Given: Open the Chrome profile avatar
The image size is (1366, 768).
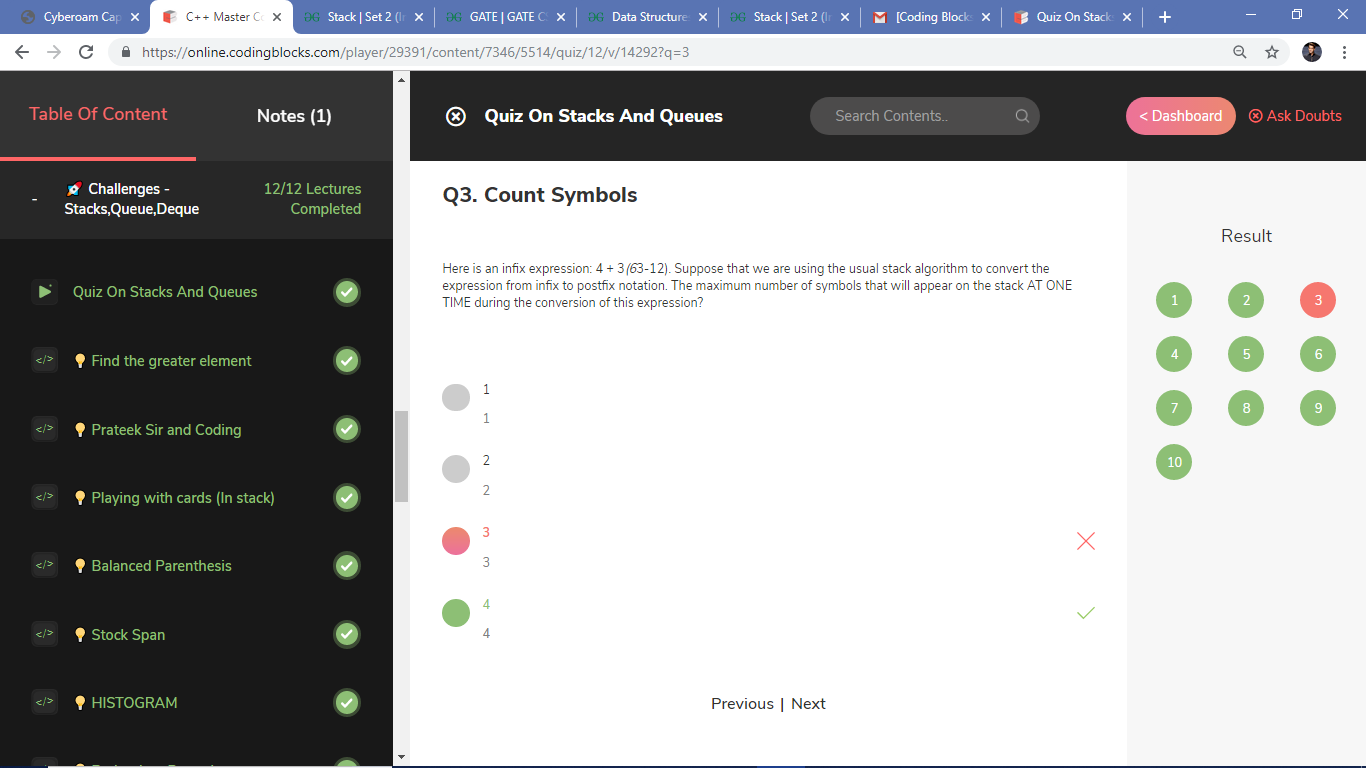Looking at the screenshot, I should click(x=1312, y=52).
